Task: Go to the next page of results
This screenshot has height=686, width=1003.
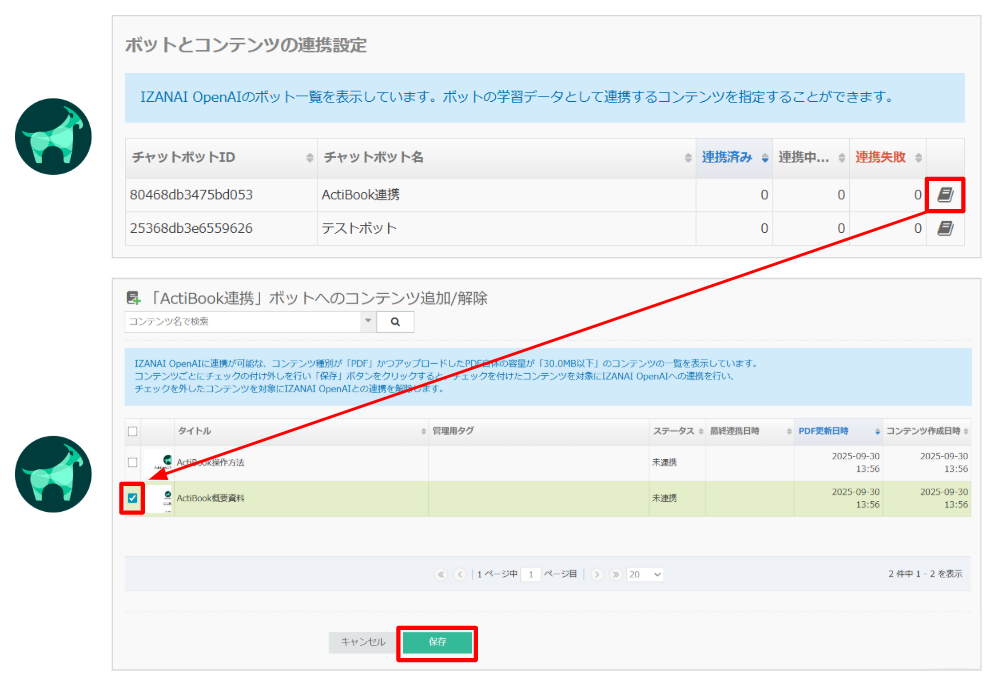Action: pyautogui.click(x=597, y=575)
